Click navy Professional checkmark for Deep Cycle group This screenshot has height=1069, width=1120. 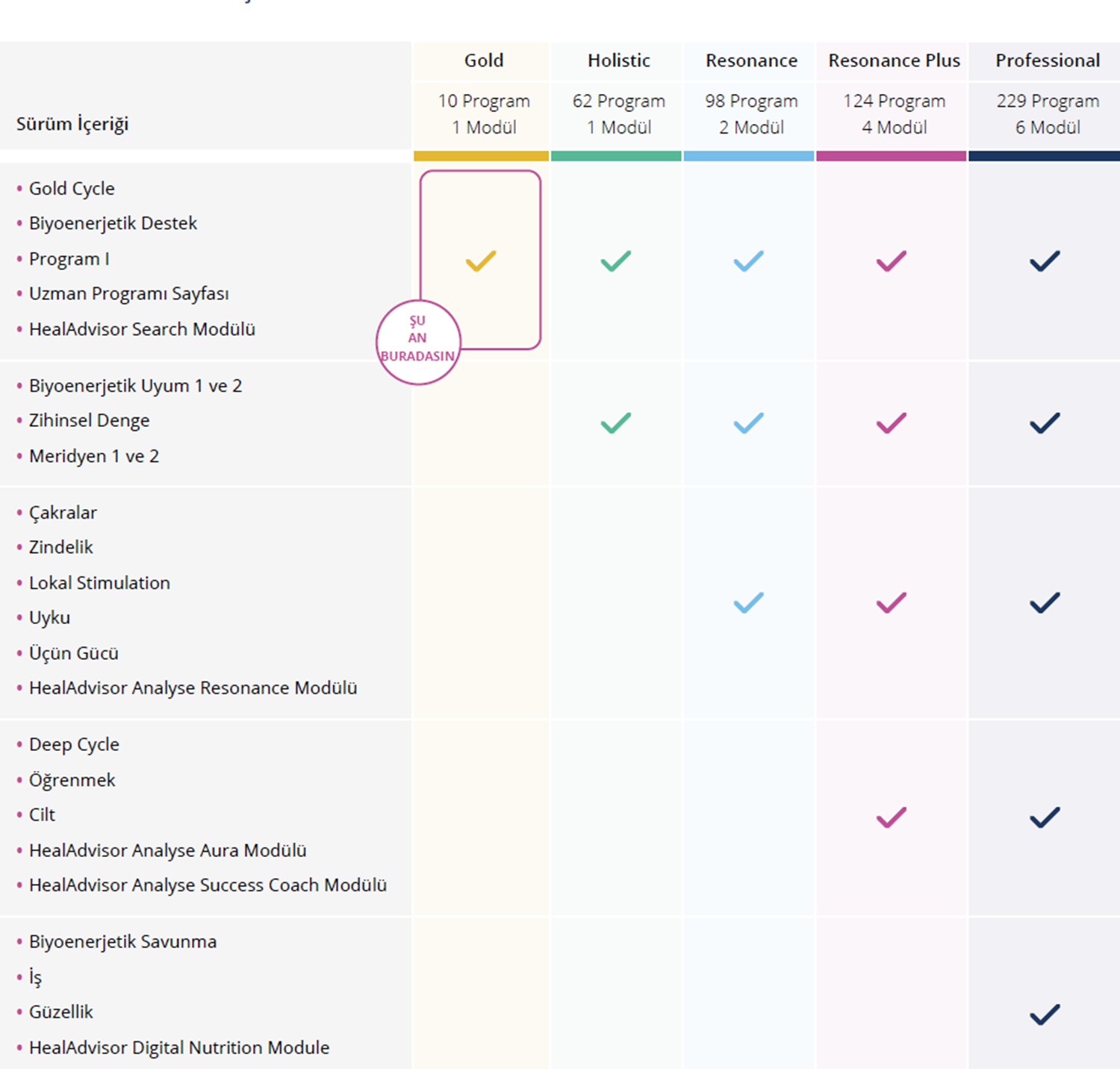pyautogui.click(x=1045, y=817)
